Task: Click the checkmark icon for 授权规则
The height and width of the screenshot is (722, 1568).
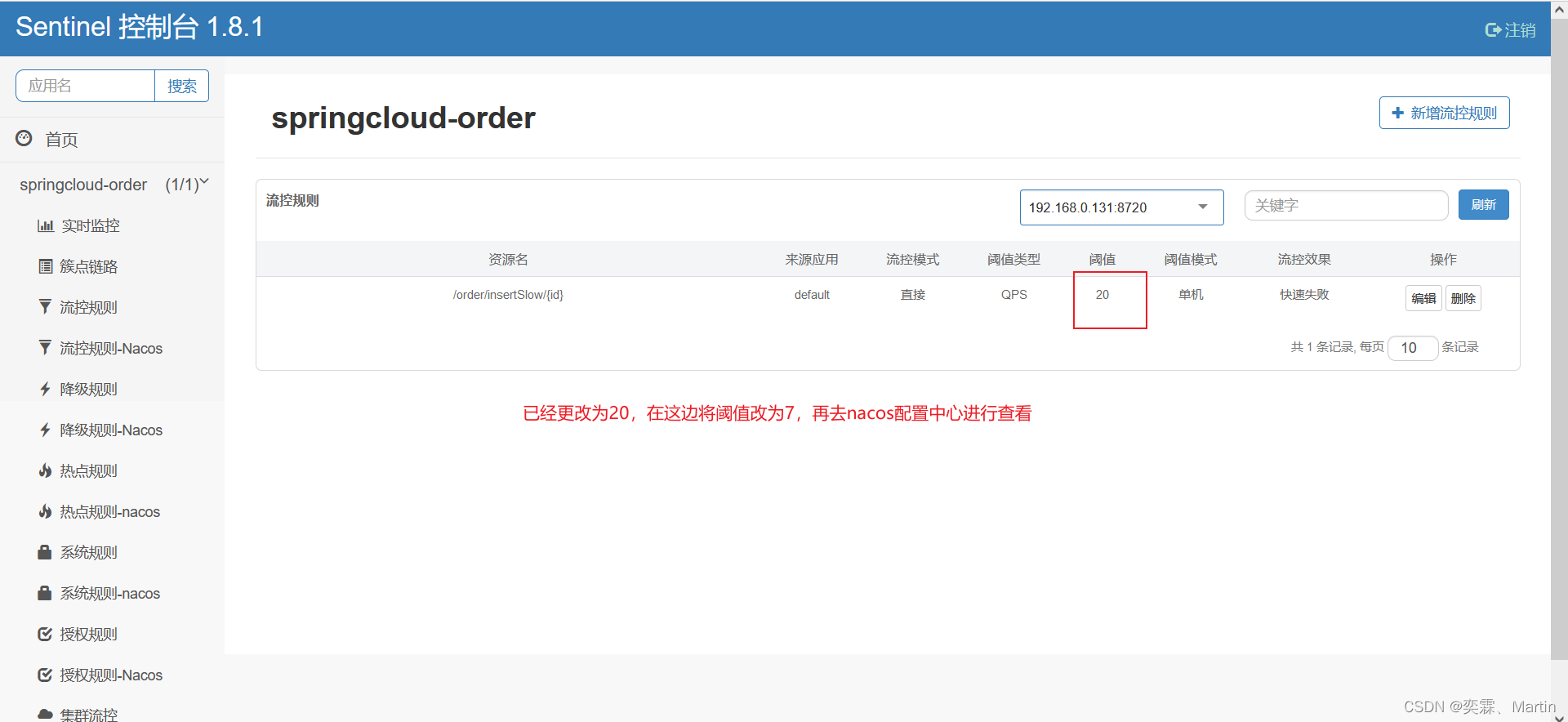Action: [x=46, y=634]
